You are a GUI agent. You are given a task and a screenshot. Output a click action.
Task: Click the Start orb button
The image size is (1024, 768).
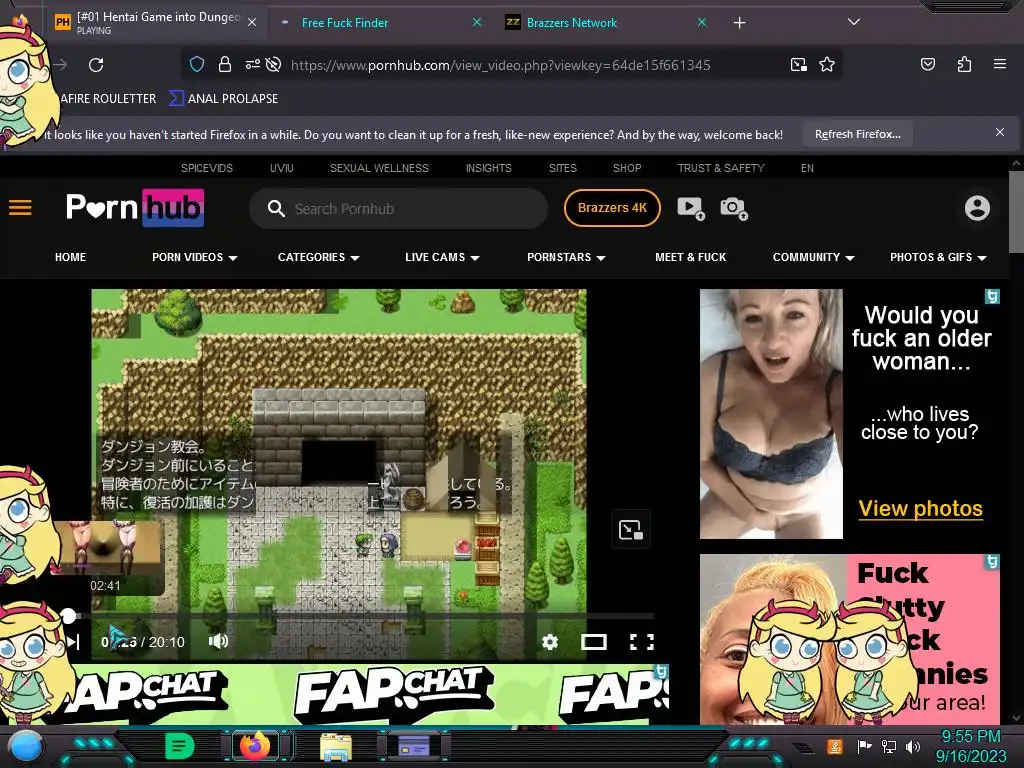(26, 747)
